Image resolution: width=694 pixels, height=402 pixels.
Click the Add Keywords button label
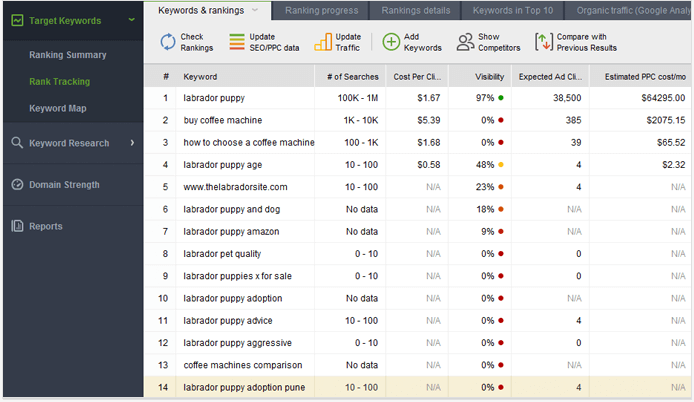pos(423,42)
